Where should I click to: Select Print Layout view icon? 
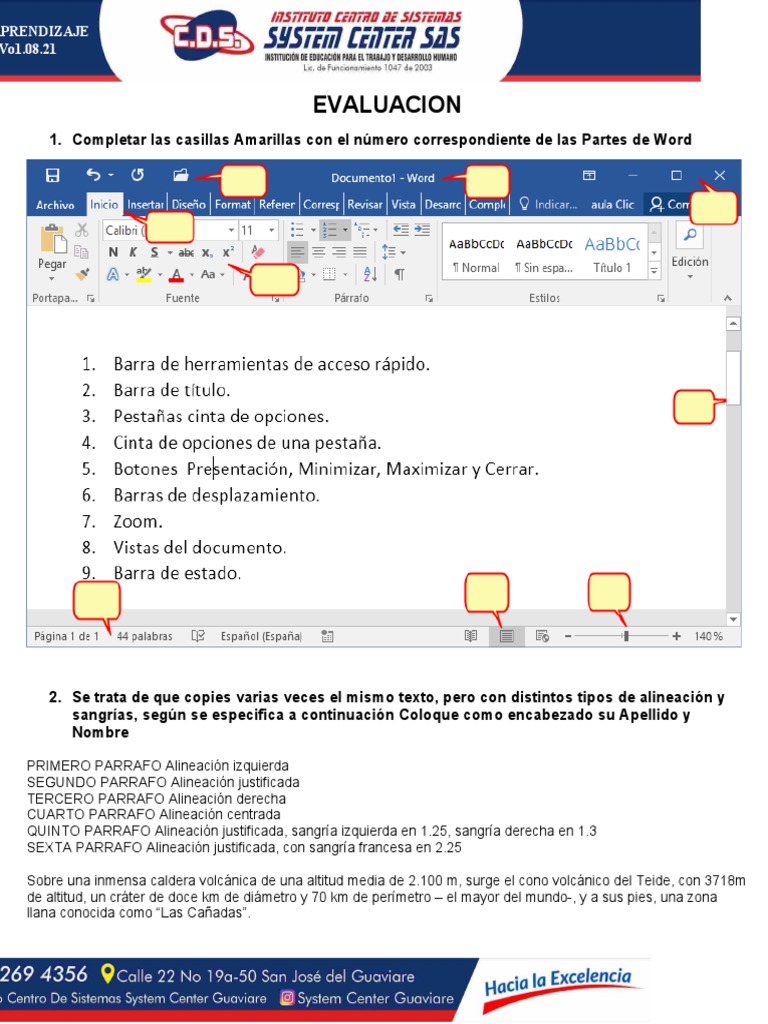pos(506,635)
